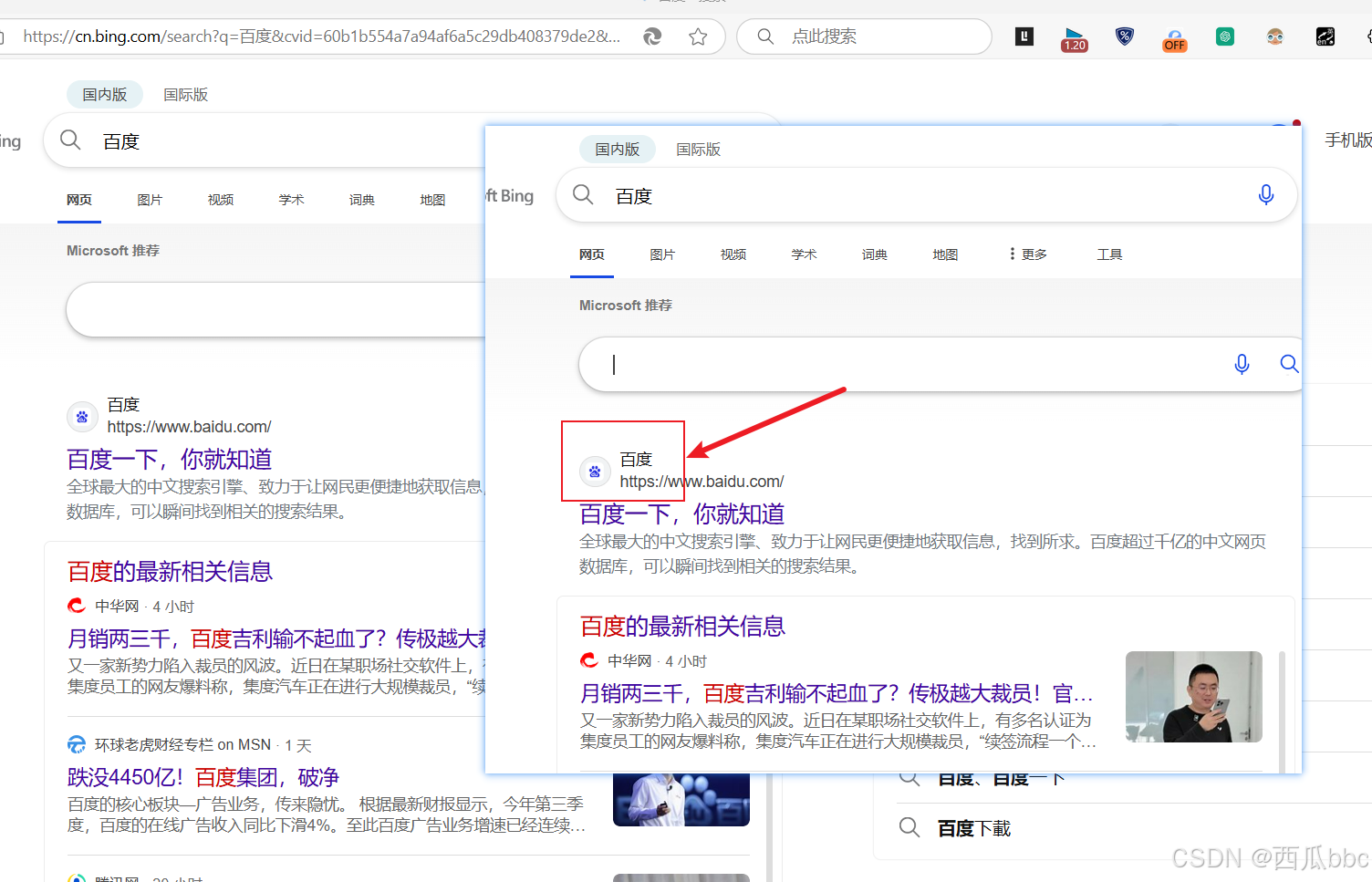Click the reload icon in address bar
Viewport: 1372px width, 882px height.
(652, 36)
